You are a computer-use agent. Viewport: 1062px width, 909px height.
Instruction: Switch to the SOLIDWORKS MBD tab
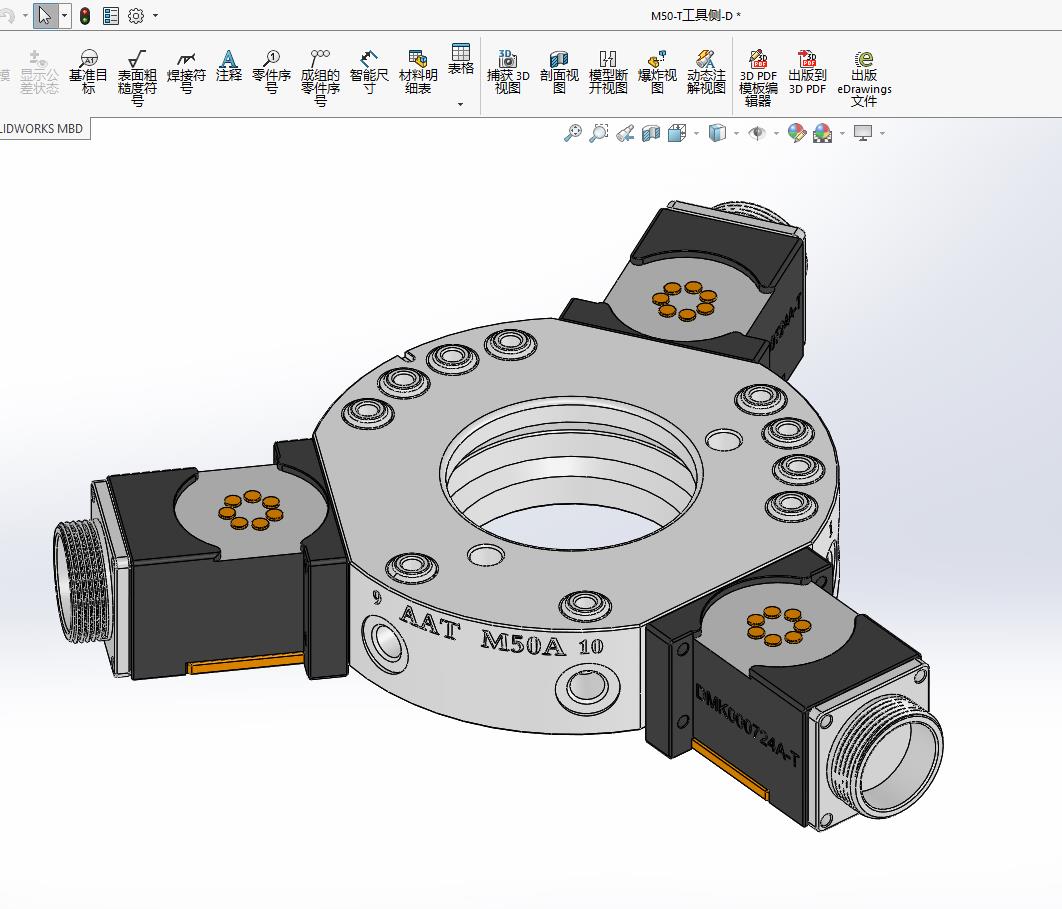41,129
